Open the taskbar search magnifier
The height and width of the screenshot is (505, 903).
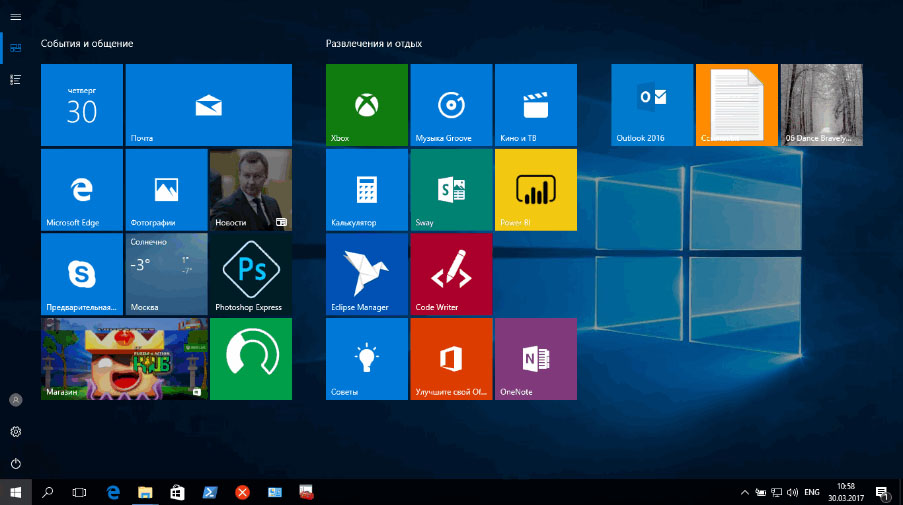(x=48, y=492)
